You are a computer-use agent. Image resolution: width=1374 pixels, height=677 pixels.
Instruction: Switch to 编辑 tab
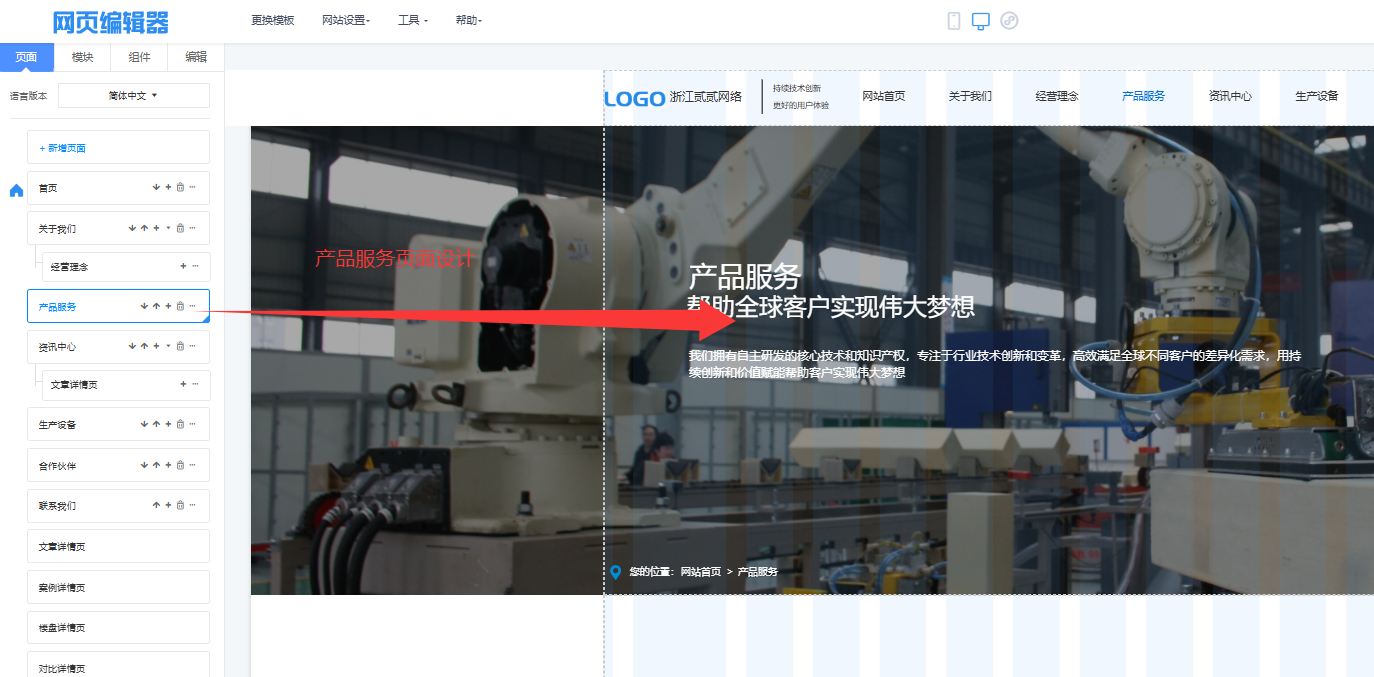pos(196,57)
